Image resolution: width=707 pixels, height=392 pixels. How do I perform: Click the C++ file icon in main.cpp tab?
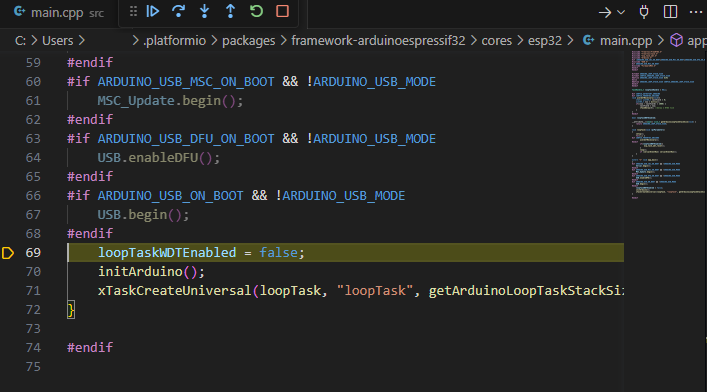[19, 12]
